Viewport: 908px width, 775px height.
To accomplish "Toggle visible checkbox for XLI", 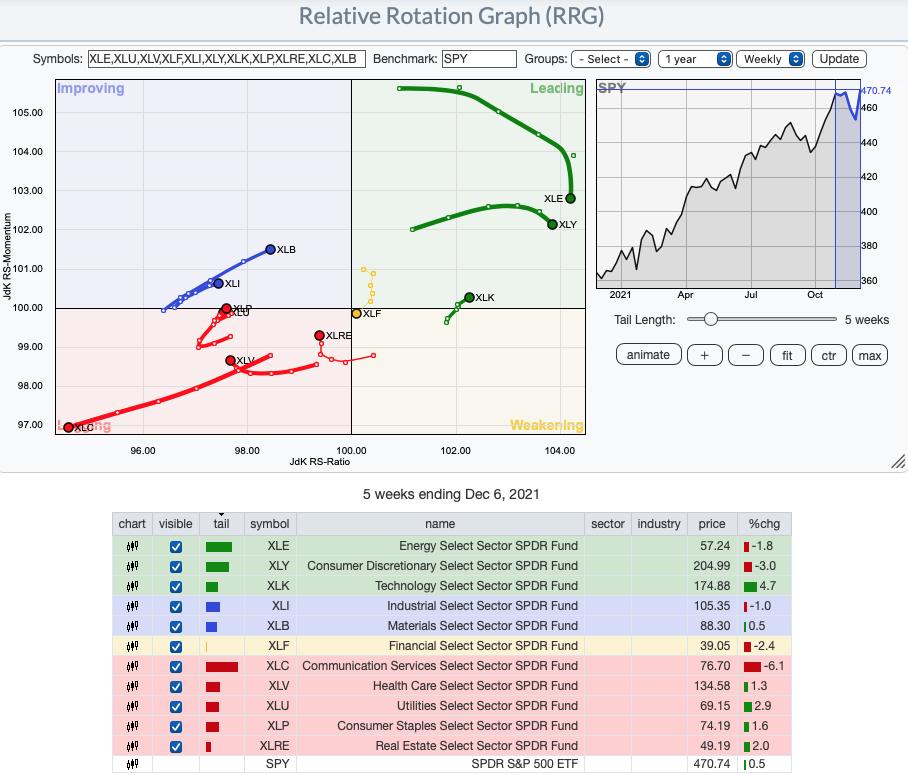I will point(176,606).
